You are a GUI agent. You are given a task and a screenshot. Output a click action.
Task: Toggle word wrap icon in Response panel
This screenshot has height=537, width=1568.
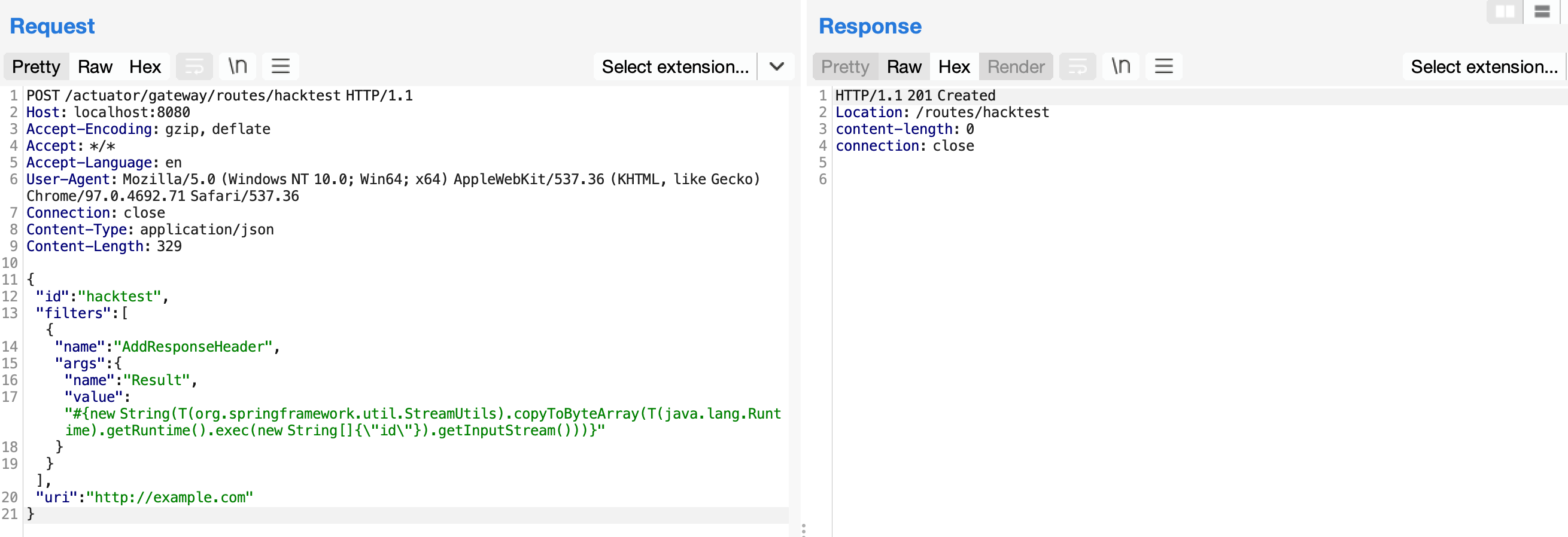pyautogui.click(x=1077, y=66)
